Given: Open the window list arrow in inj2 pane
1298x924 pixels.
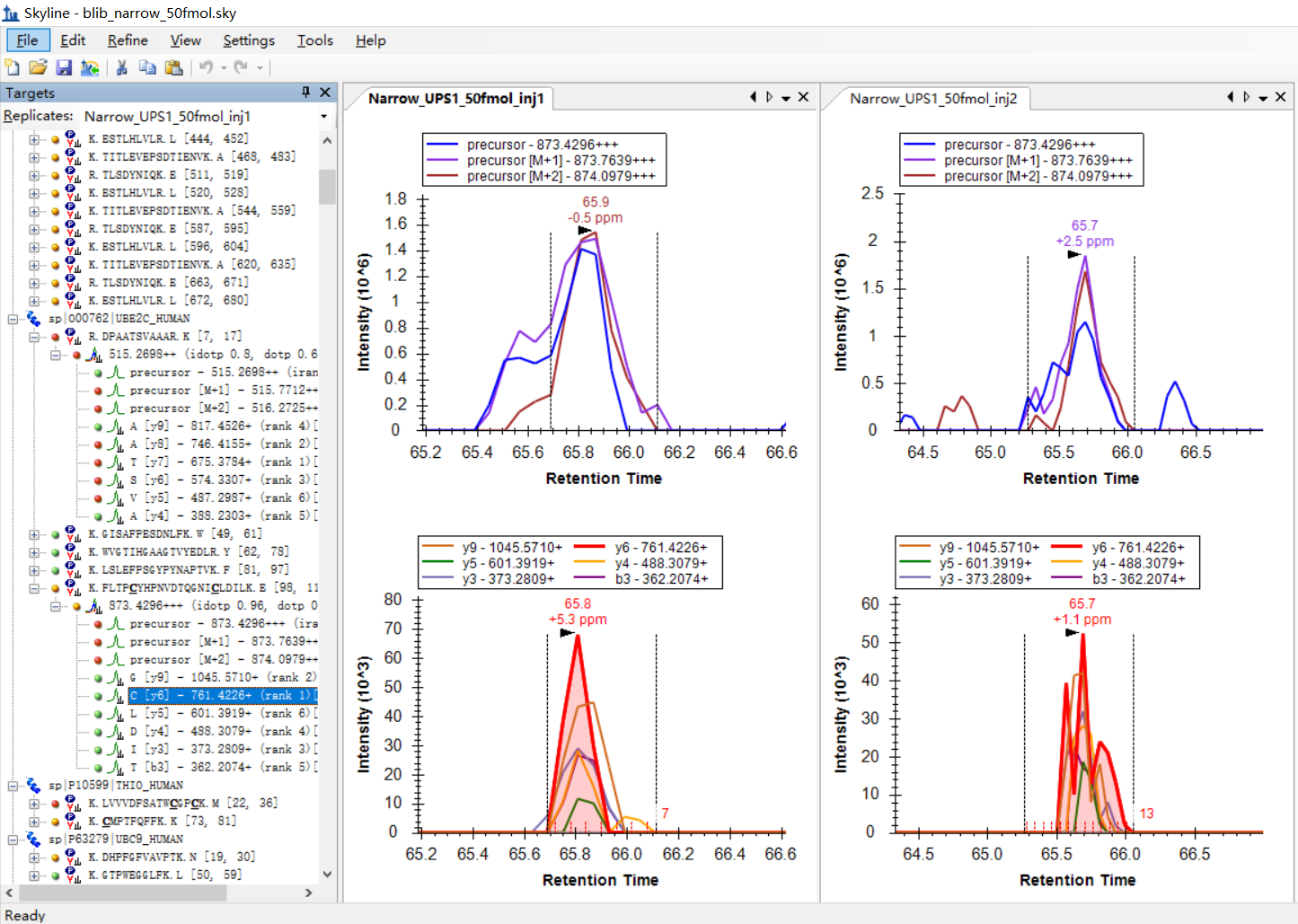Looking at the screenshot, I should coord(1263,98).
